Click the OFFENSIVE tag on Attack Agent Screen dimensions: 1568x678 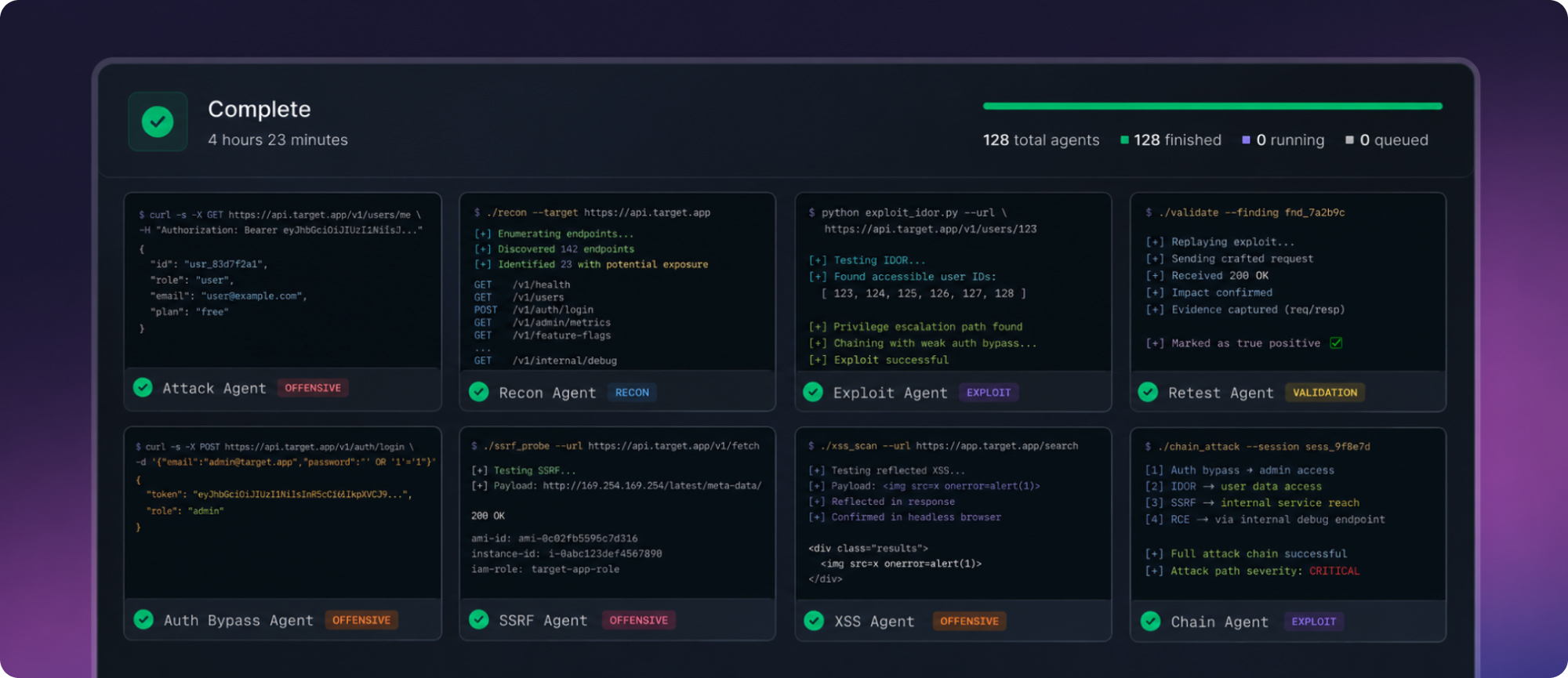pos(313,387)
